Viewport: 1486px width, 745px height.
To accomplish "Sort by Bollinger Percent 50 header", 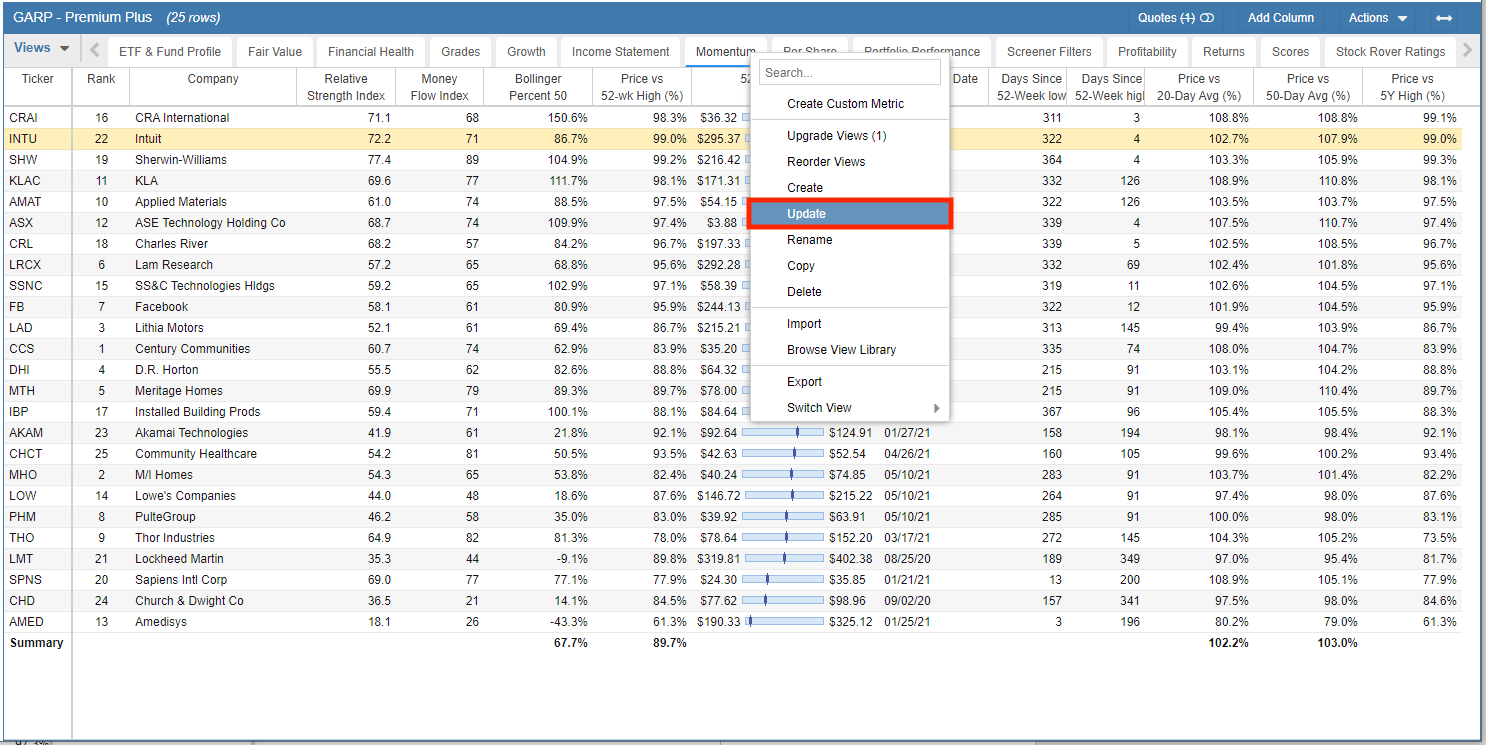I will [x=538, y=87].
